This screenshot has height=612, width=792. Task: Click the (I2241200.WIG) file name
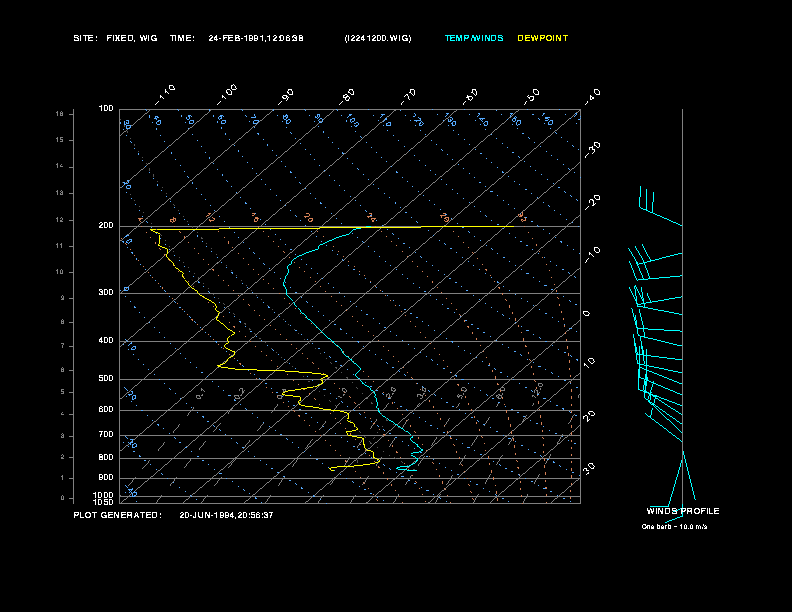[x=378, y=38]
